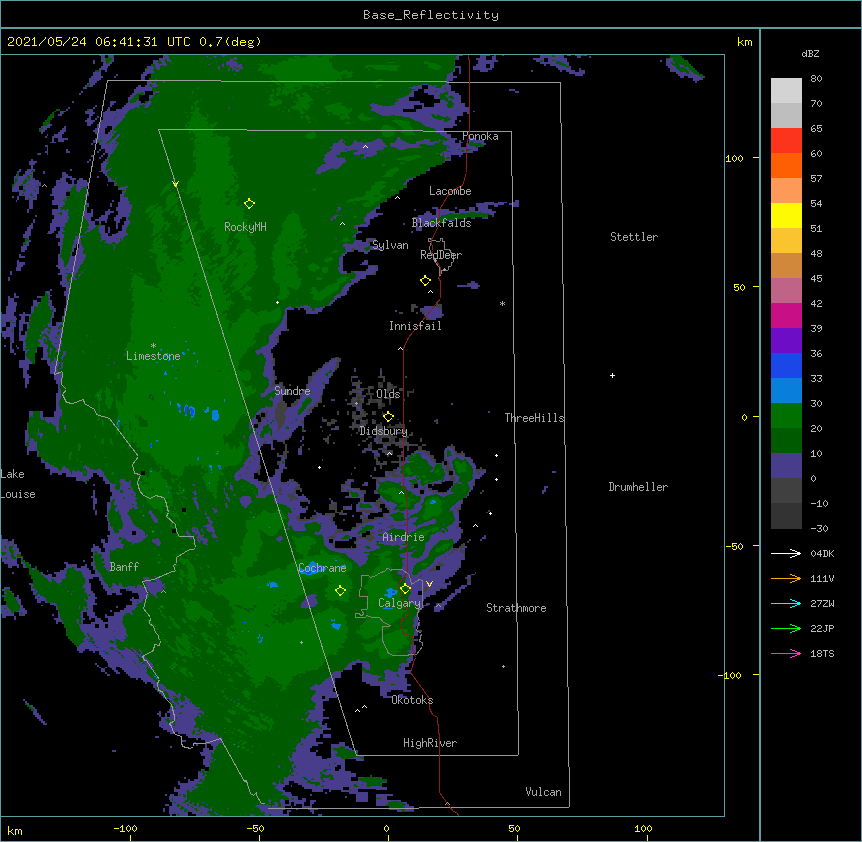Click the Sundre city label

point(292,391)
